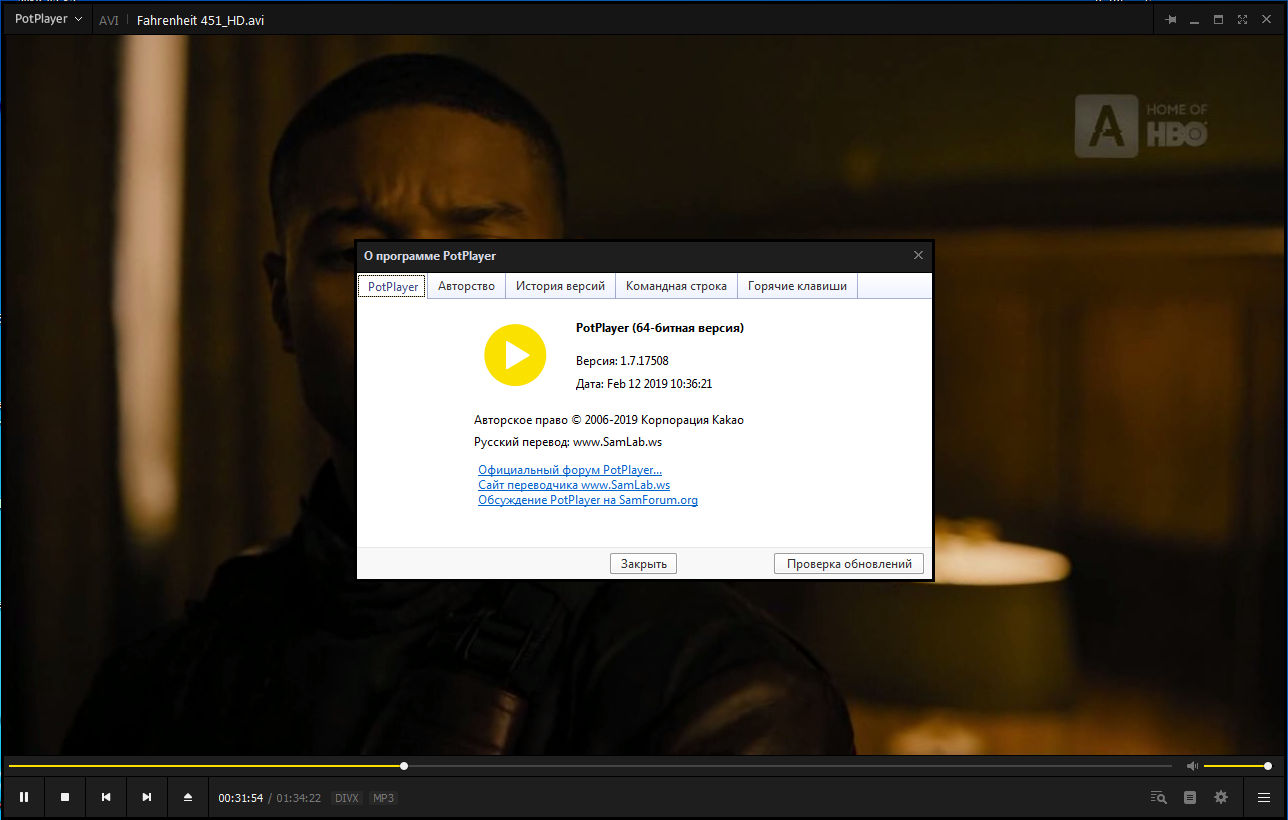Mute audio via the speaker icon

tap(1192, 766)
